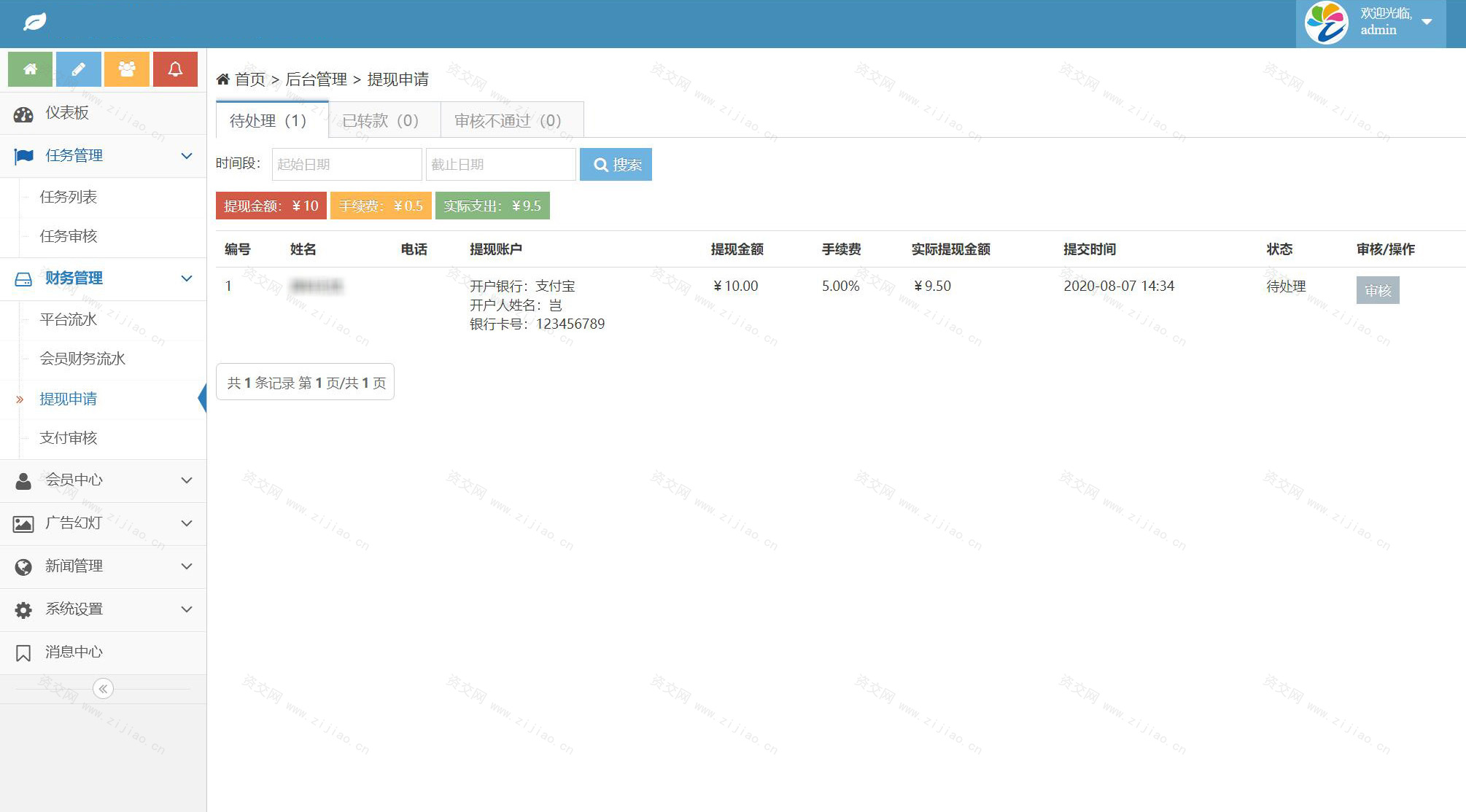Switch to 已转款 (0) tab
Screen dimensions: 1466x812
point(384,120)
